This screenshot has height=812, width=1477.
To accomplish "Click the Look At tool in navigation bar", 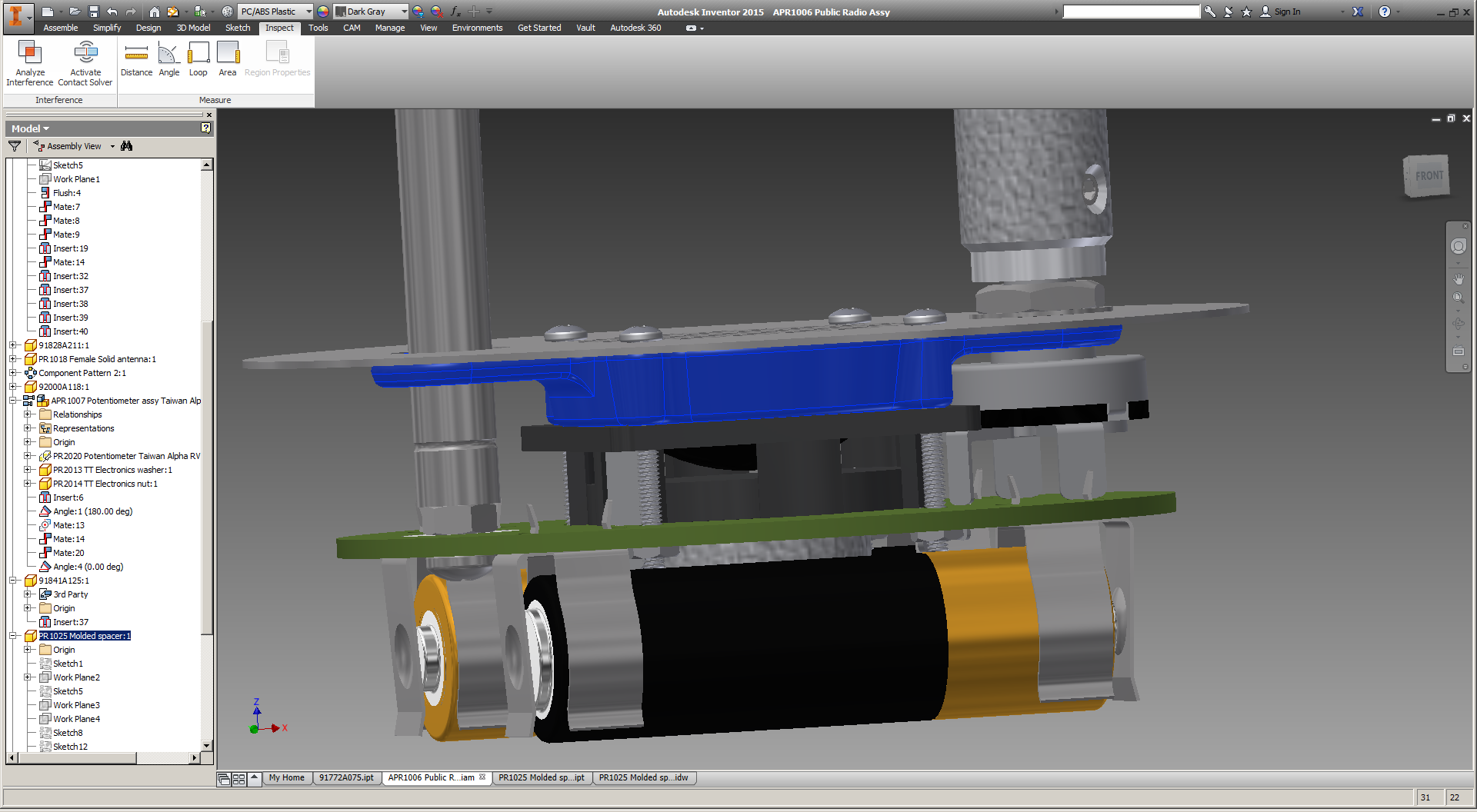I will [x=1458, y=351].
